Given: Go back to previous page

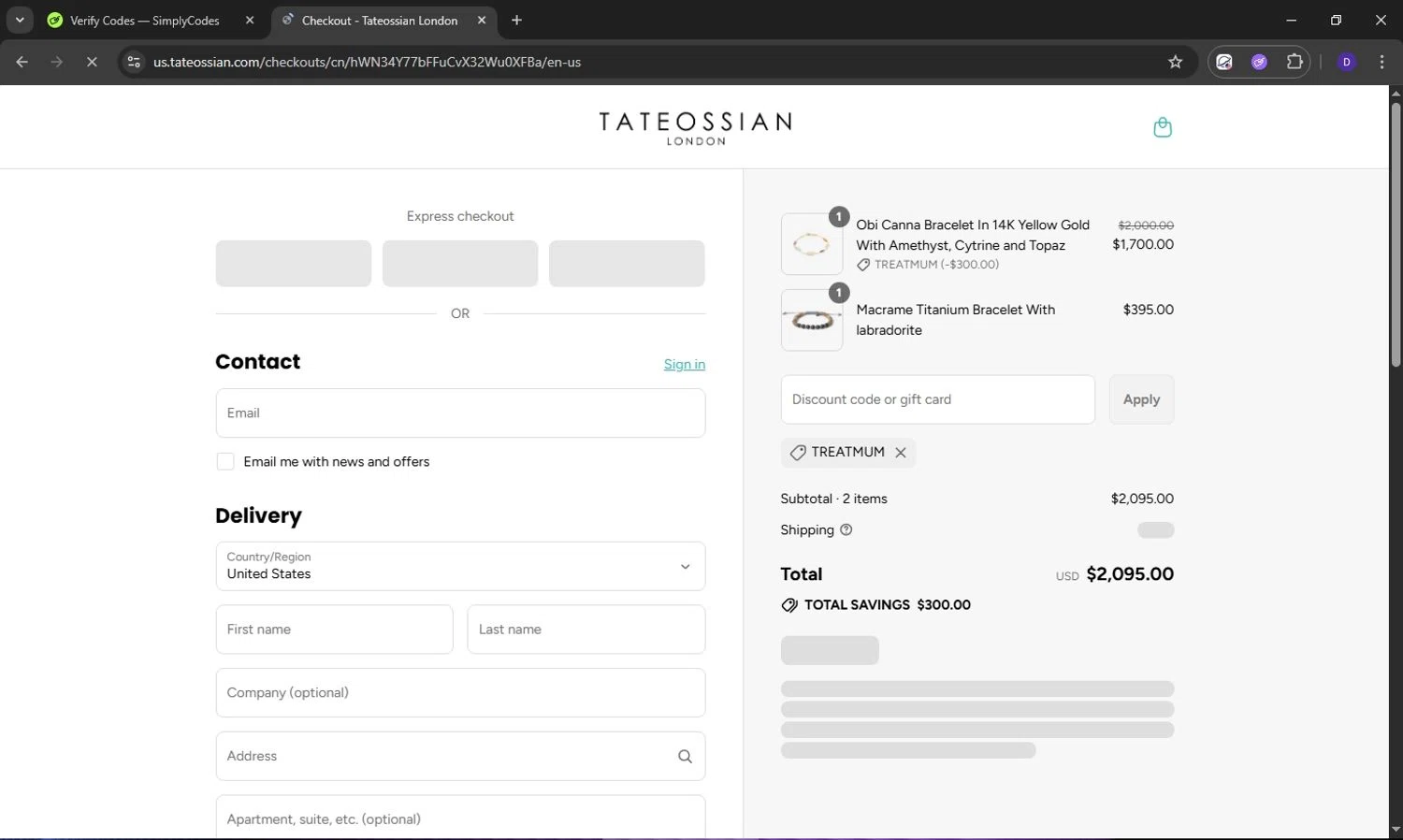Looking at the screenshot, I should [x=22, y=62].
